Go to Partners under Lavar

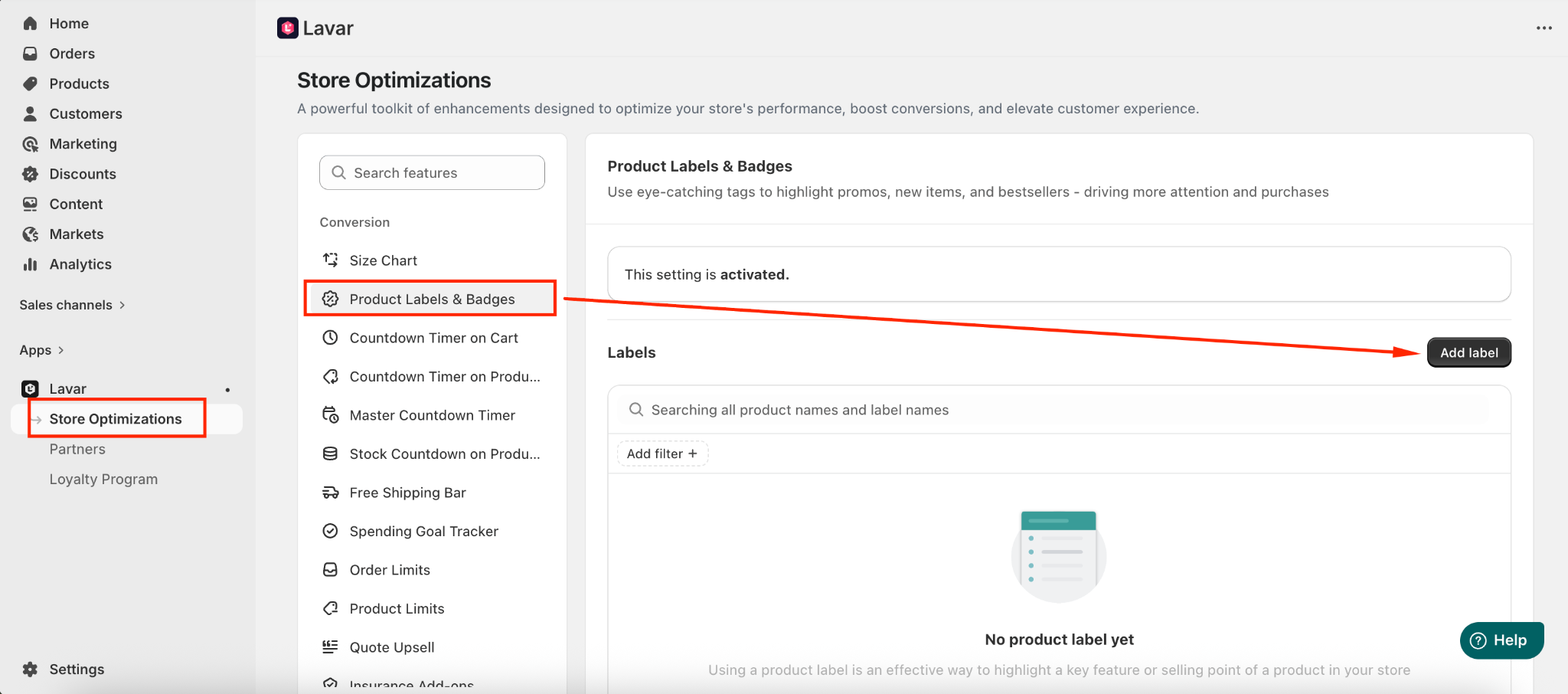[x=77, y=449]
